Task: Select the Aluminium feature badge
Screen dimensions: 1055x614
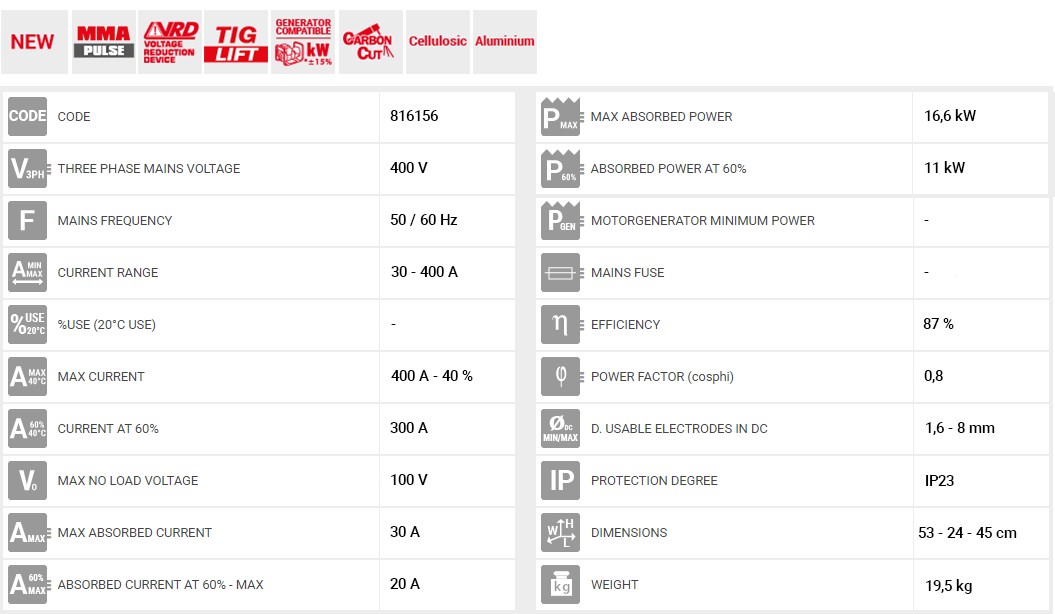Action: 504,42
